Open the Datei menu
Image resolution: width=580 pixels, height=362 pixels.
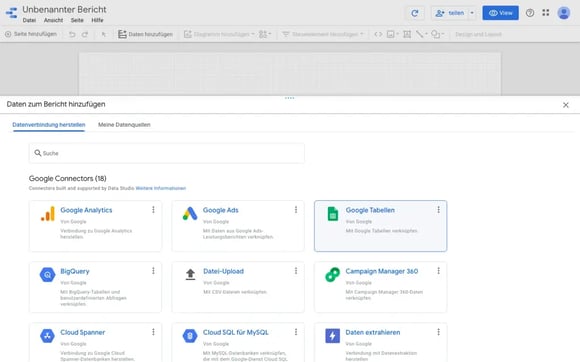tap(29, 20)
